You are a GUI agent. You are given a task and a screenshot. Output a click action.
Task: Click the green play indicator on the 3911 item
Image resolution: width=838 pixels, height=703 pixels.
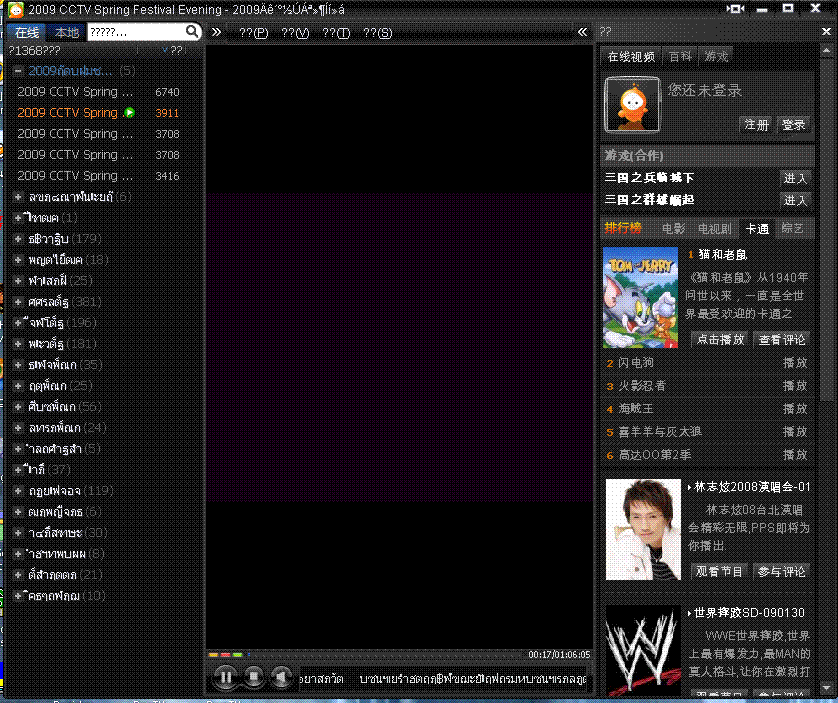pos(129,113)
